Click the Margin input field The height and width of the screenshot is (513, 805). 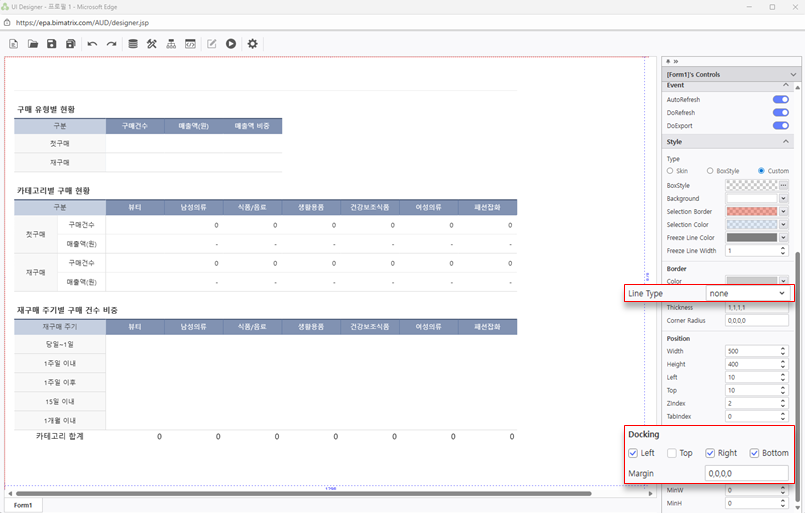[x=745, y=472]
